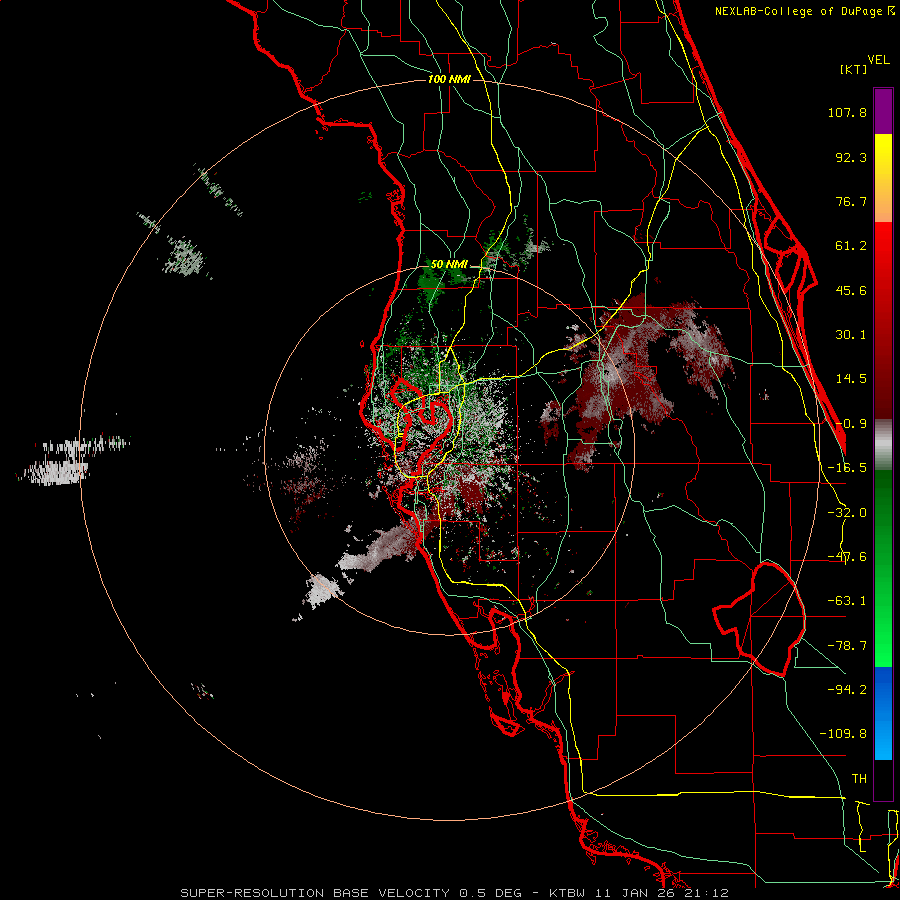Click the TH threshold label on legend
The image size is (900, 900).
[x=859, y=779]
